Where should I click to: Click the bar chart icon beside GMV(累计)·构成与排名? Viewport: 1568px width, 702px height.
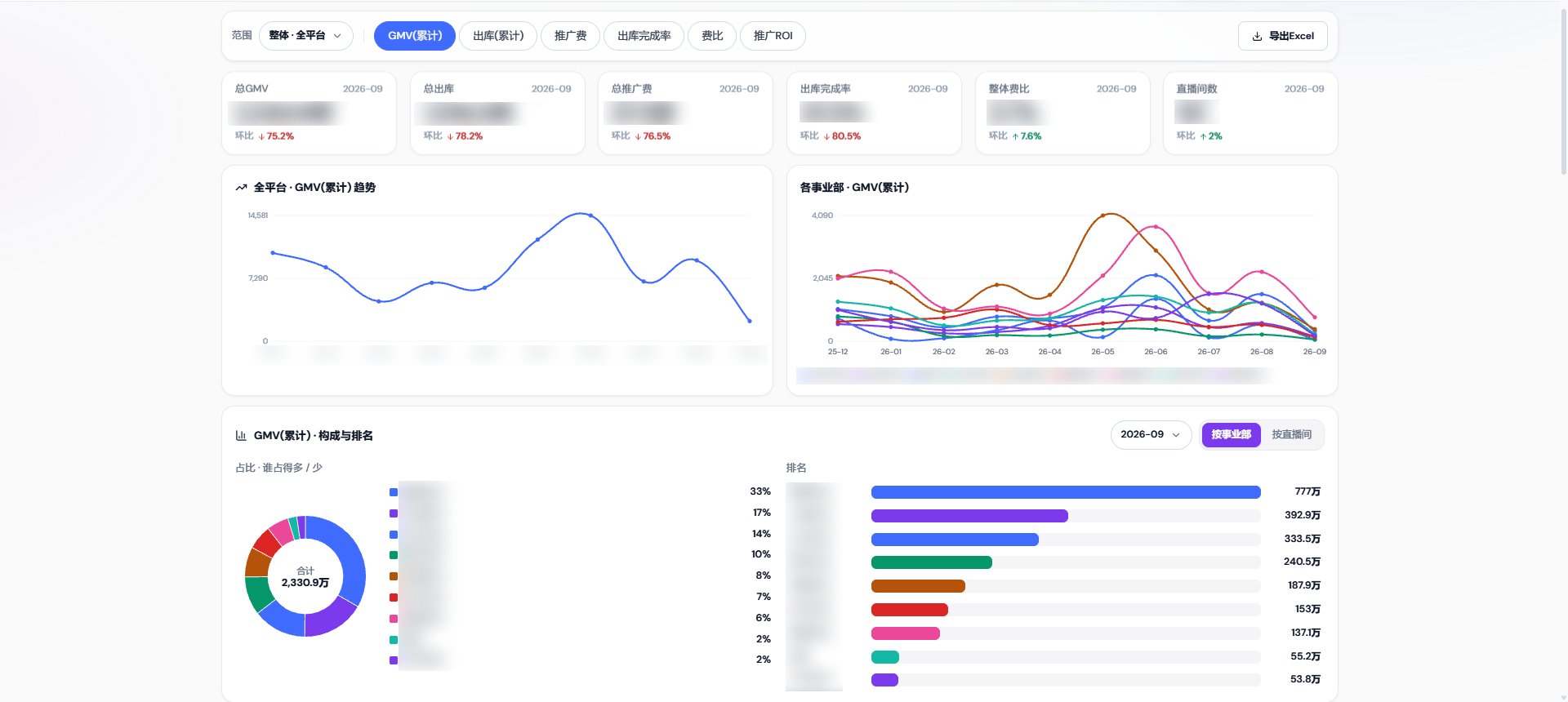tap(241, 436)
